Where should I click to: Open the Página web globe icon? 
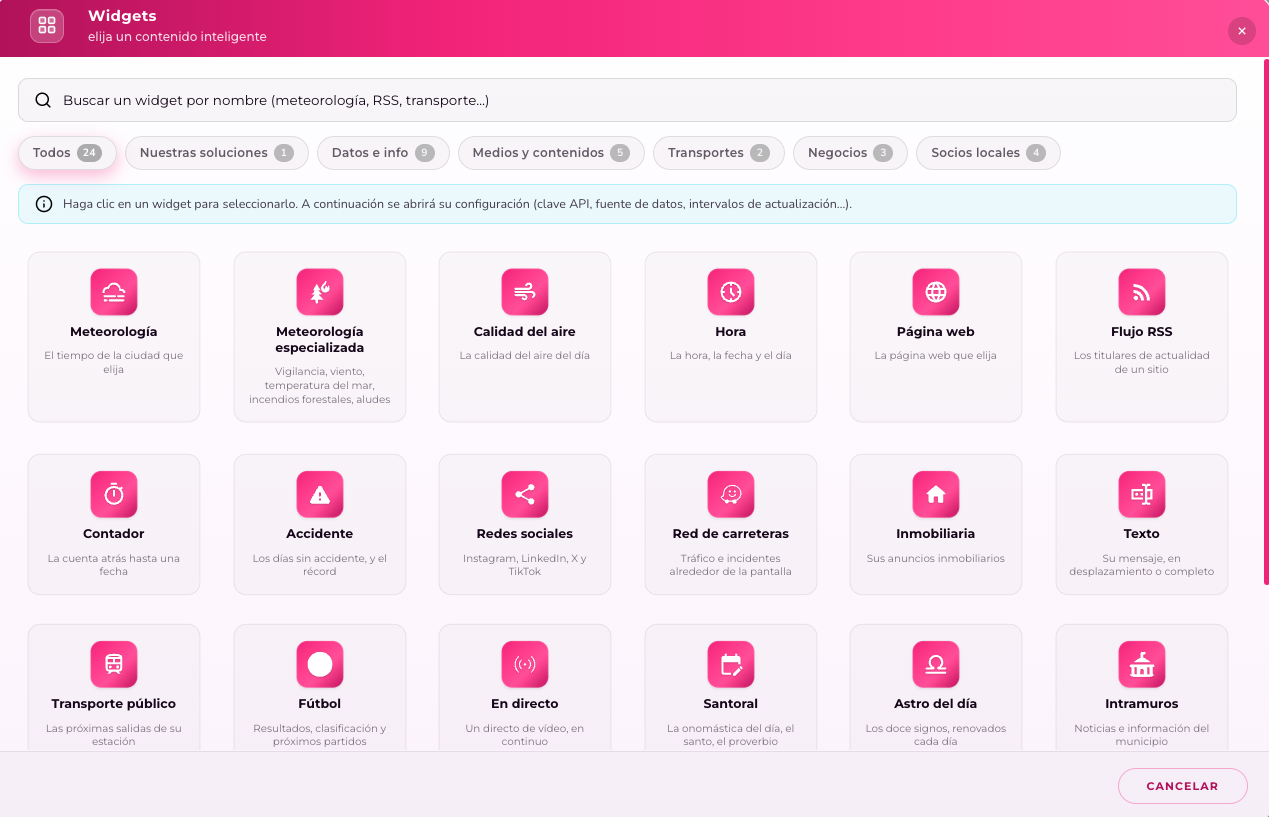pos(936,292)
